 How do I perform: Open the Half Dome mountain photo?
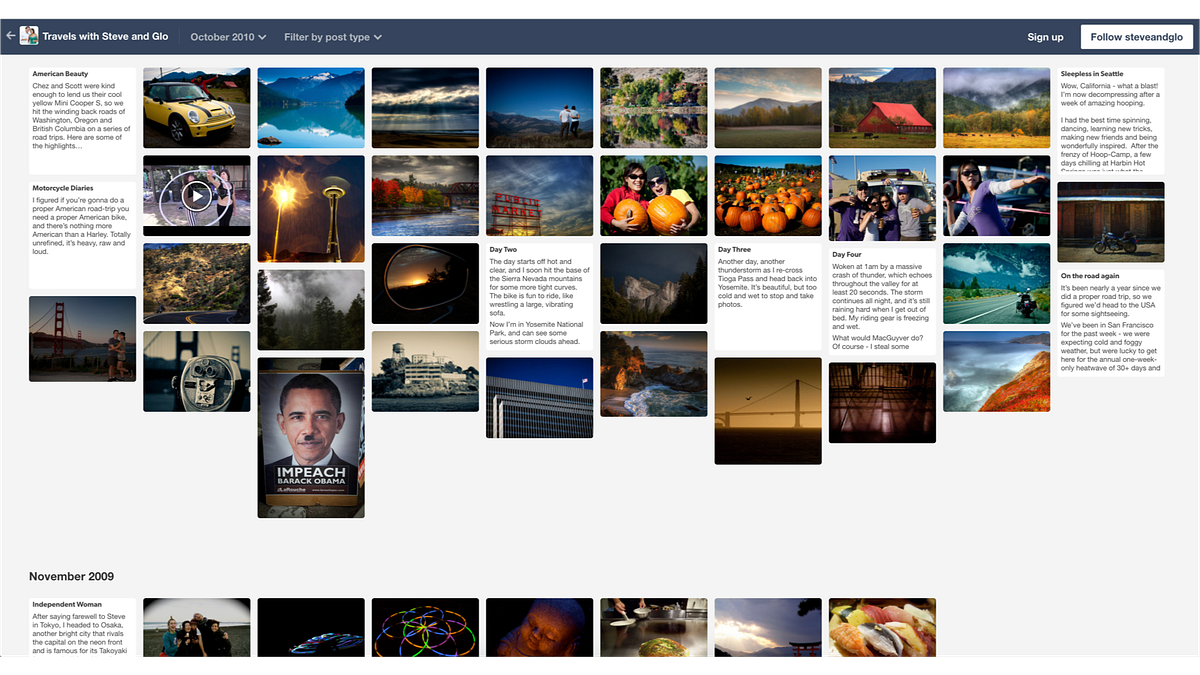click(654, 283)
